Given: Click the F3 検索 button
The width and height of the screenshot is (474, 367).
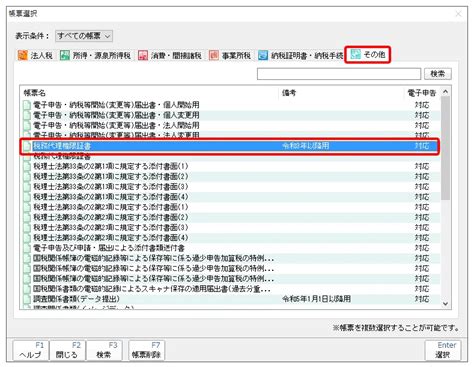Looking at the screenshot, I should tap(104, 350).
